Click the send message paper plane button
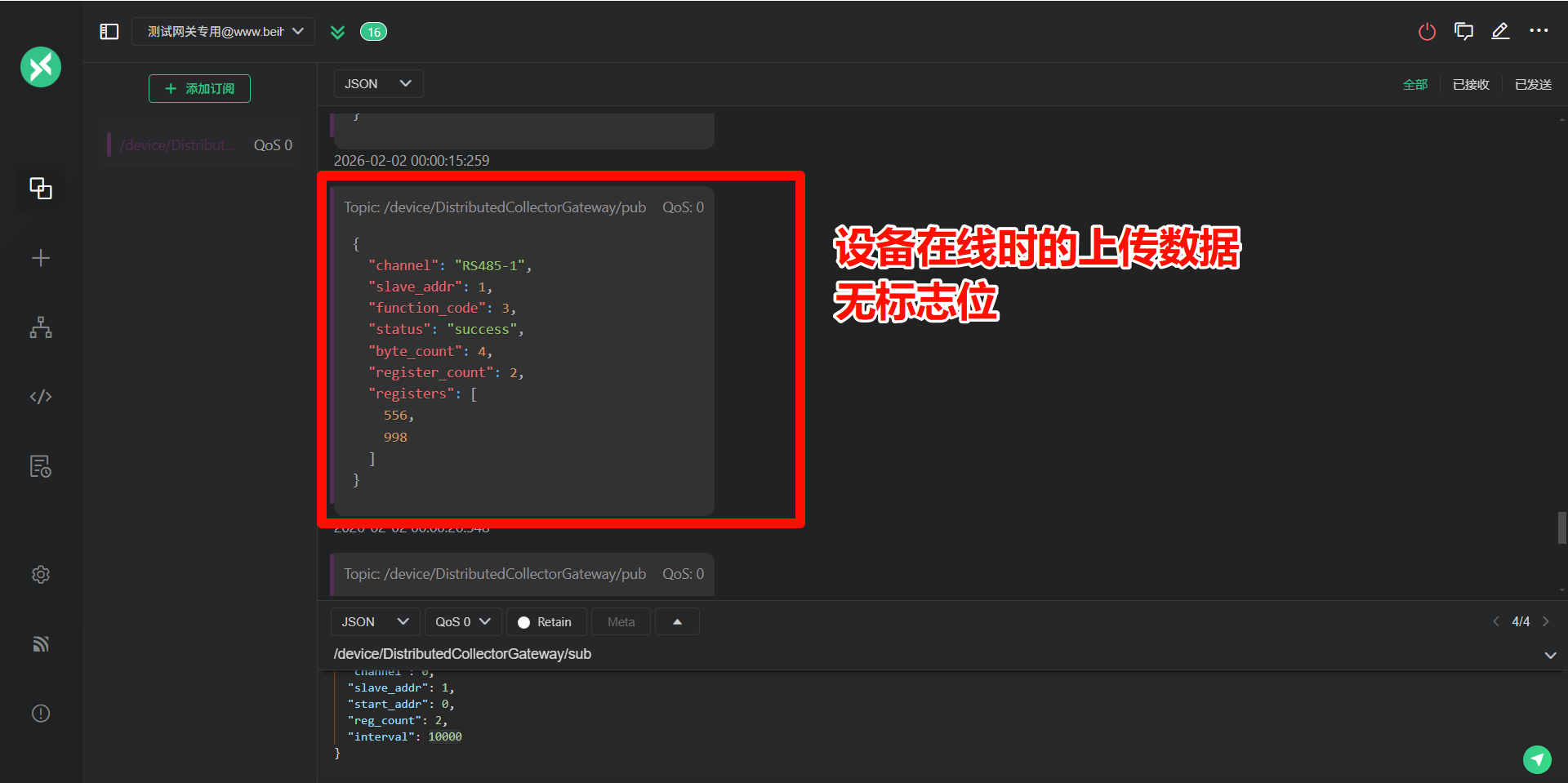Viewport: 1568px width, 783px height. (1537, 759)
